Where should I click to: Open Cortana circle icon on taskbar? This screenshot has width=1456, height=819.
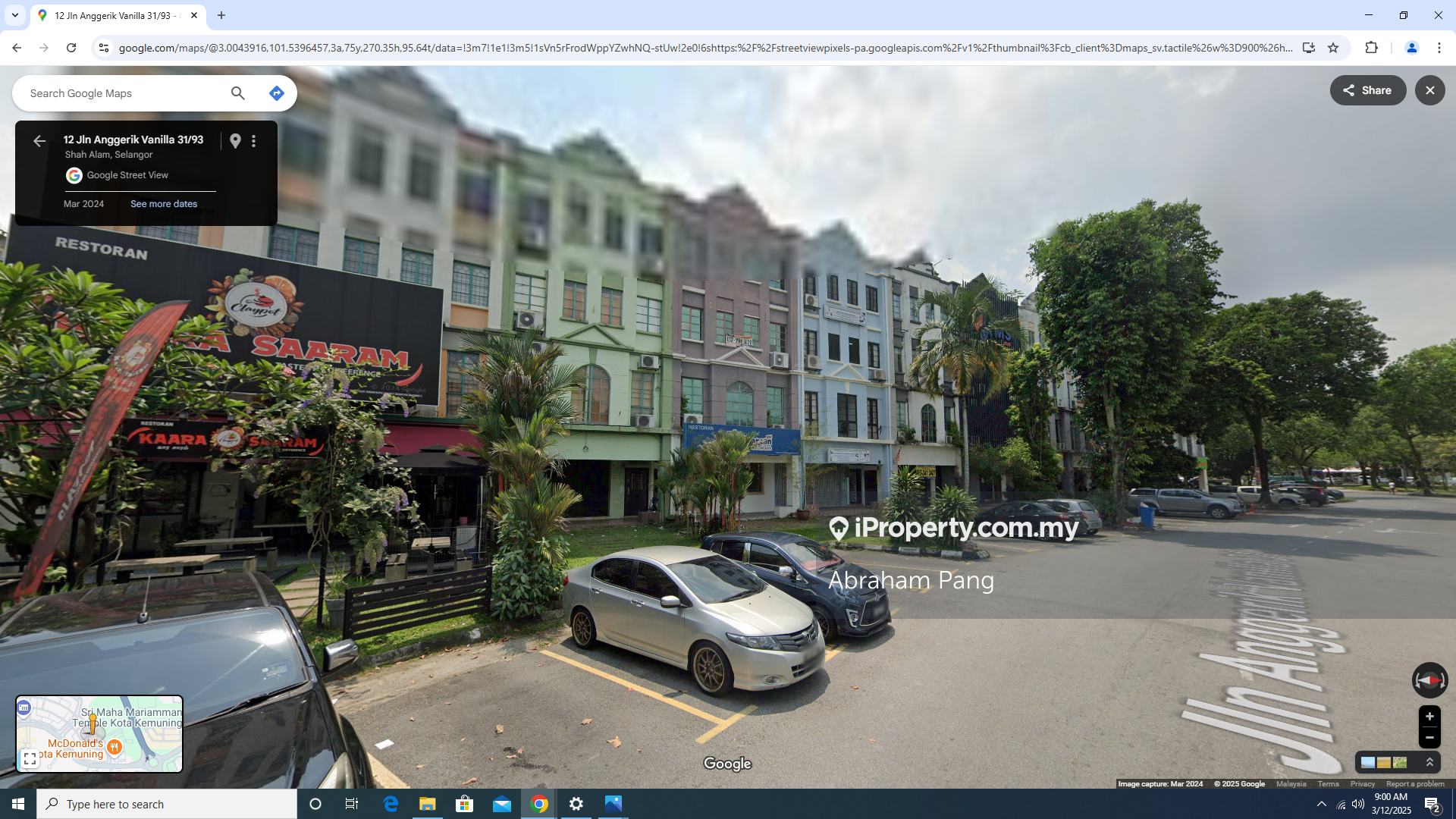(315, 804)
